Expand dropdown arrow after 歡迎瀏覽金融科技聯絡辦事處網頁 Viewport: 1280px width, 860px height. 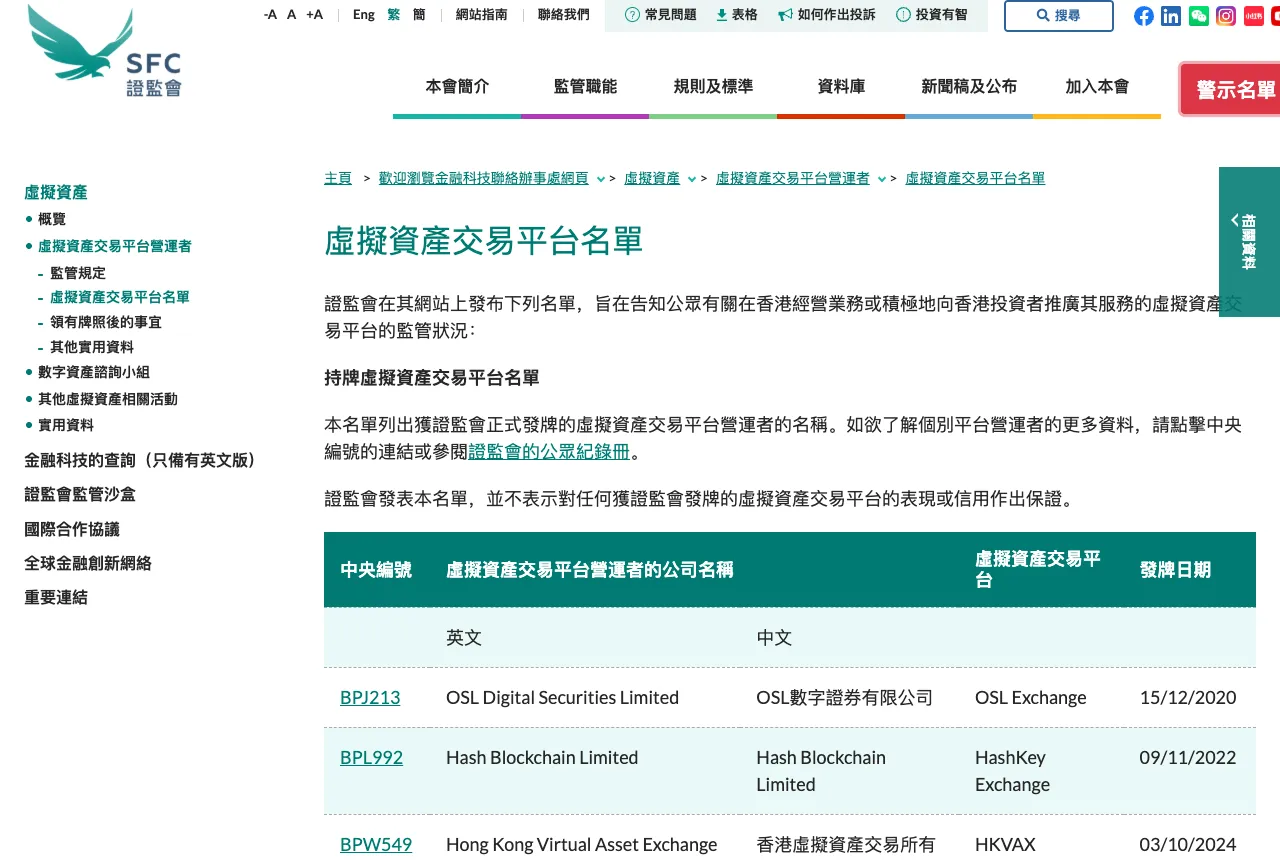click(x=600, y=179)
